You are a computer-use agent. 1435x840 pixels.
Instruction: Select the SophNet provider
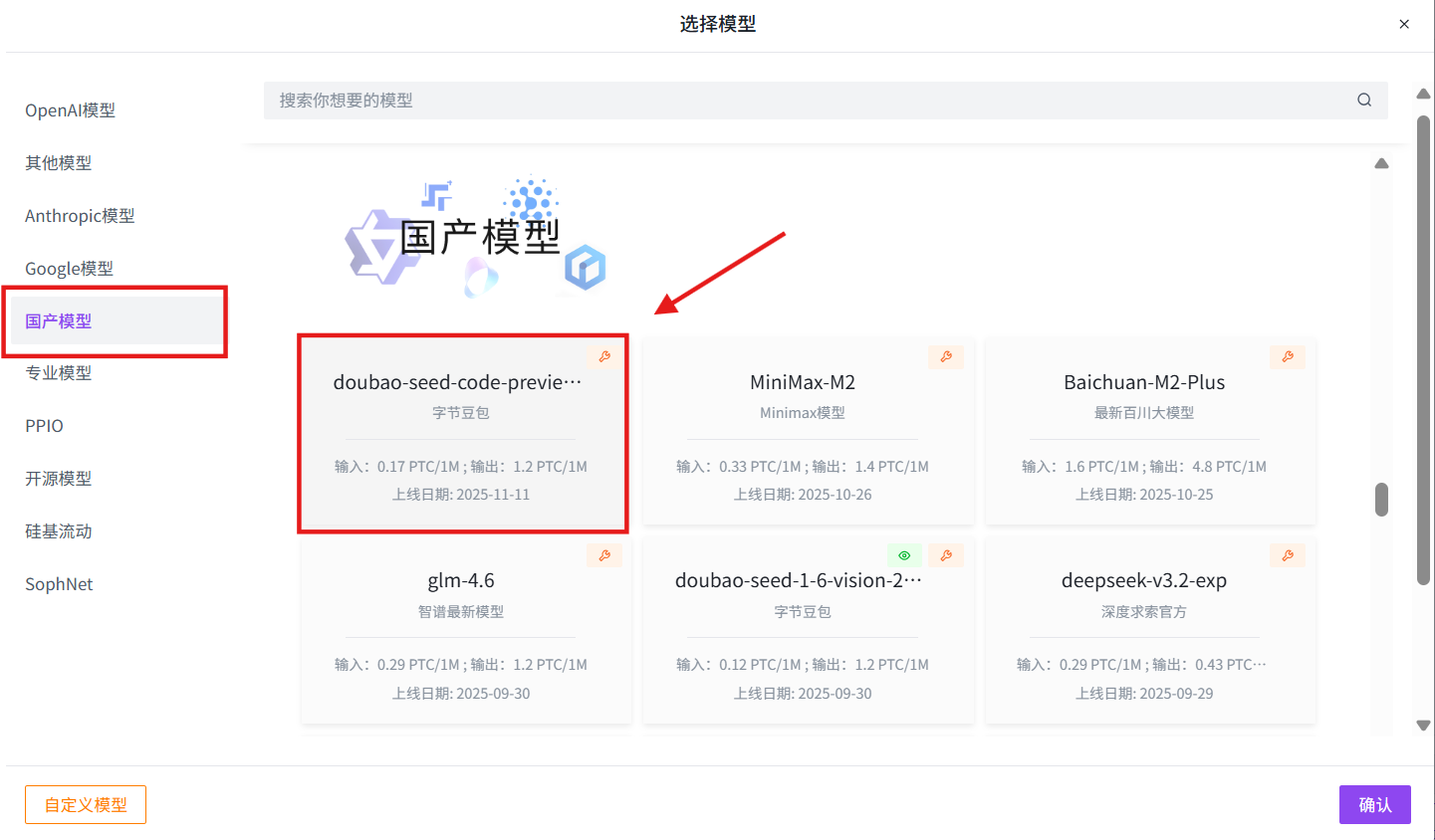coord(59,583)
